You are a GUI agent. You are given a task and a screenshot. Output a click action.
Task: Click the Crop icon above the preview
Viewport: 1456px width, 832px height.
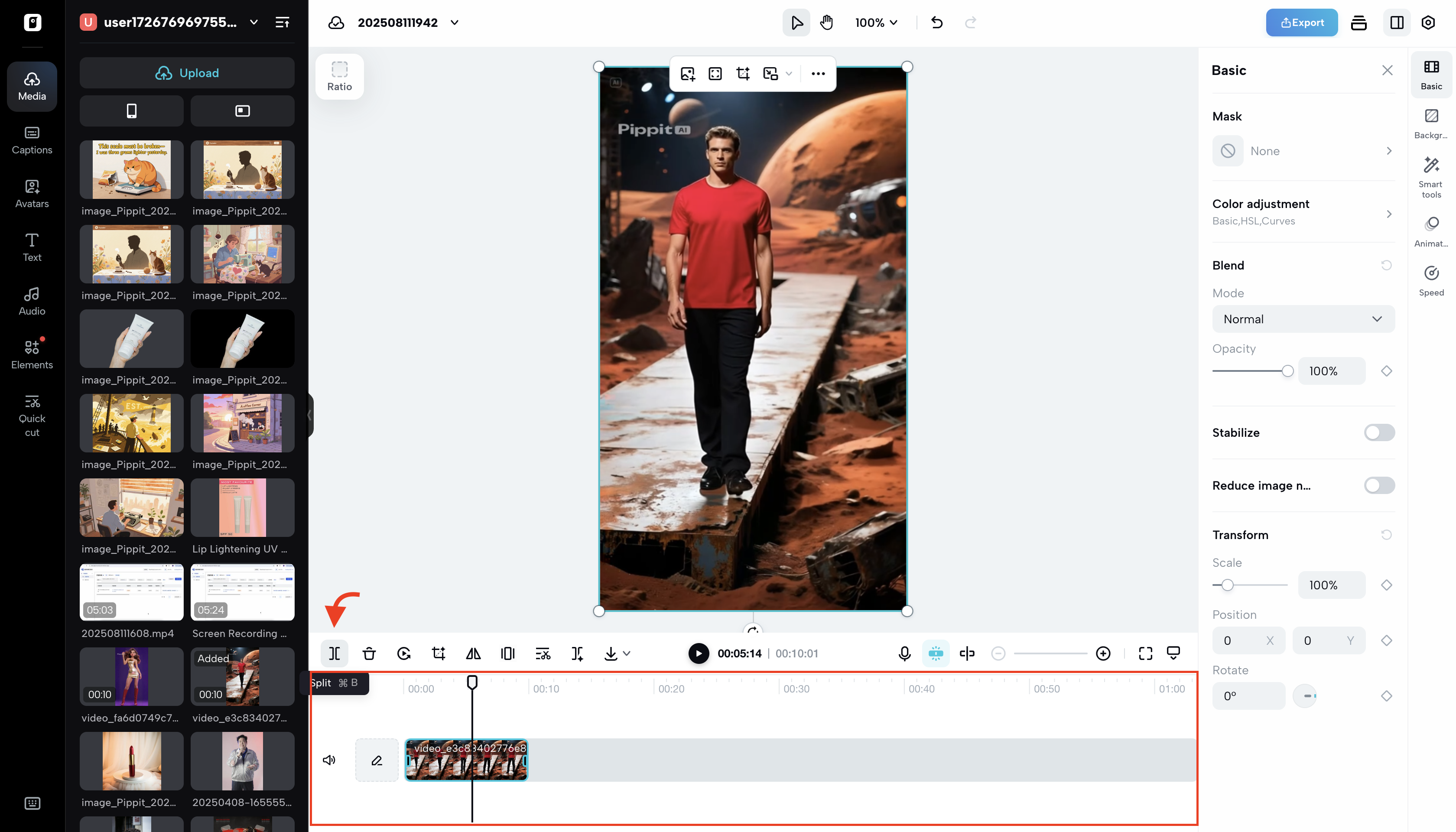pyautogui.click(x=742, y=74)
